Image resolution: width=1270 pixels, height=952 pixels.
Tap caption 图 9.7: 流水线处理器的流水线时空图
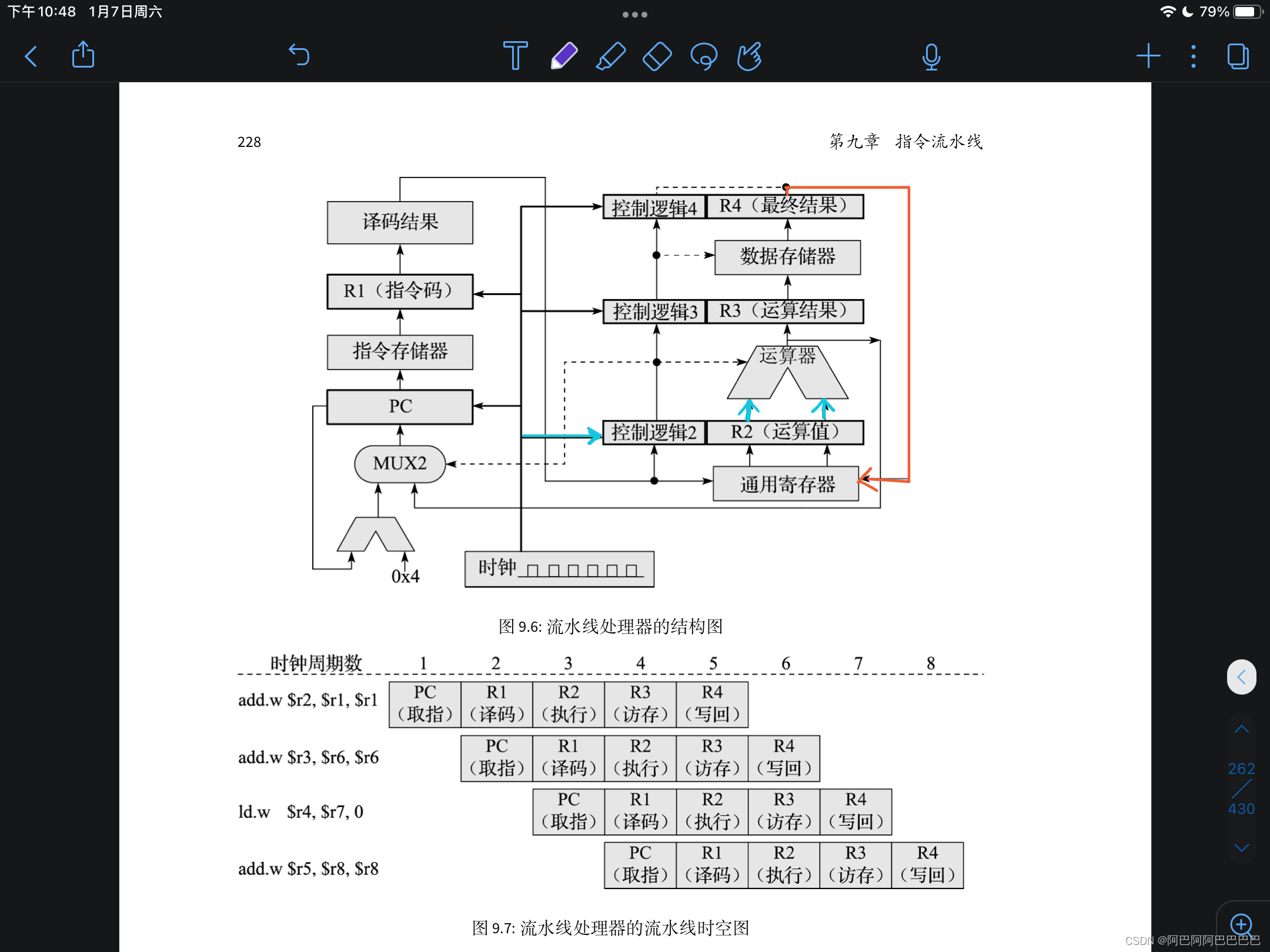[x=610, y=928]
